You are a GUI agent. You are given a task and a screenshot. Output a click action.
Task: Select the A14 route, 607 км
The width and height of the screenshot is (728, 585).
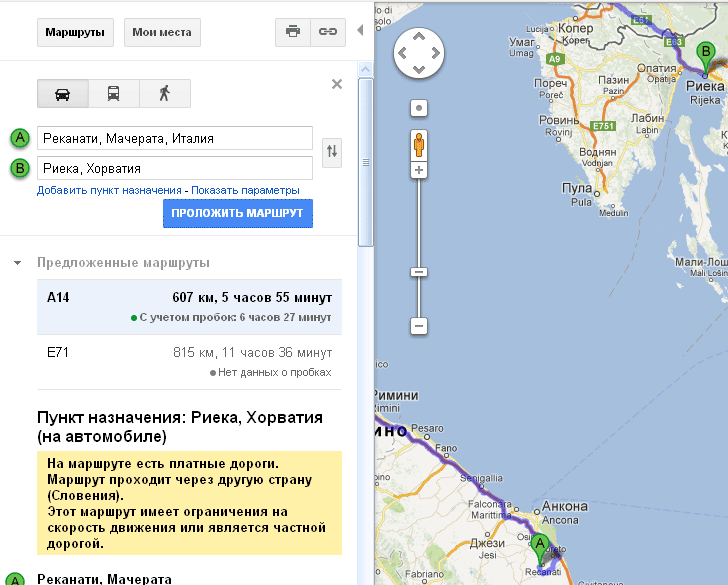coord(189,306)
